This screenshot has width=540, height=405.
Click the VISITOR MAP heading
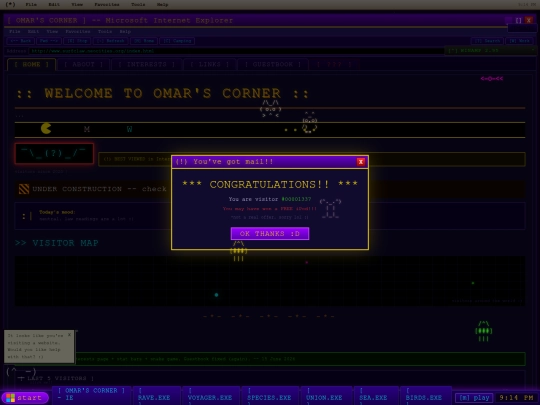pyautogui.click(x=57, y=243)
